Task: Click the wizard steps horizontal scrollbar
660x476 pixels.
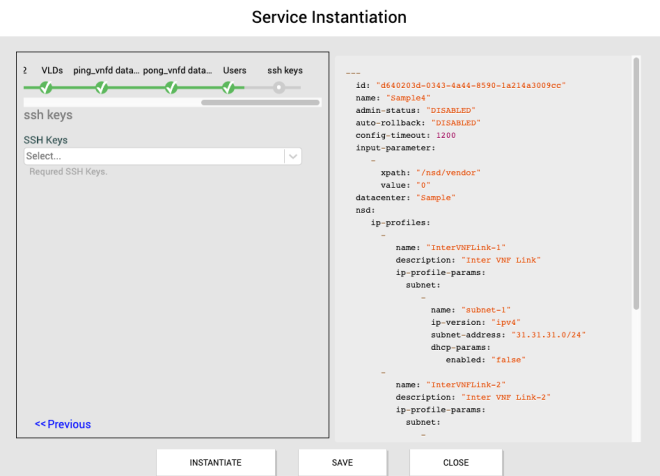Action: pos(260,102)
